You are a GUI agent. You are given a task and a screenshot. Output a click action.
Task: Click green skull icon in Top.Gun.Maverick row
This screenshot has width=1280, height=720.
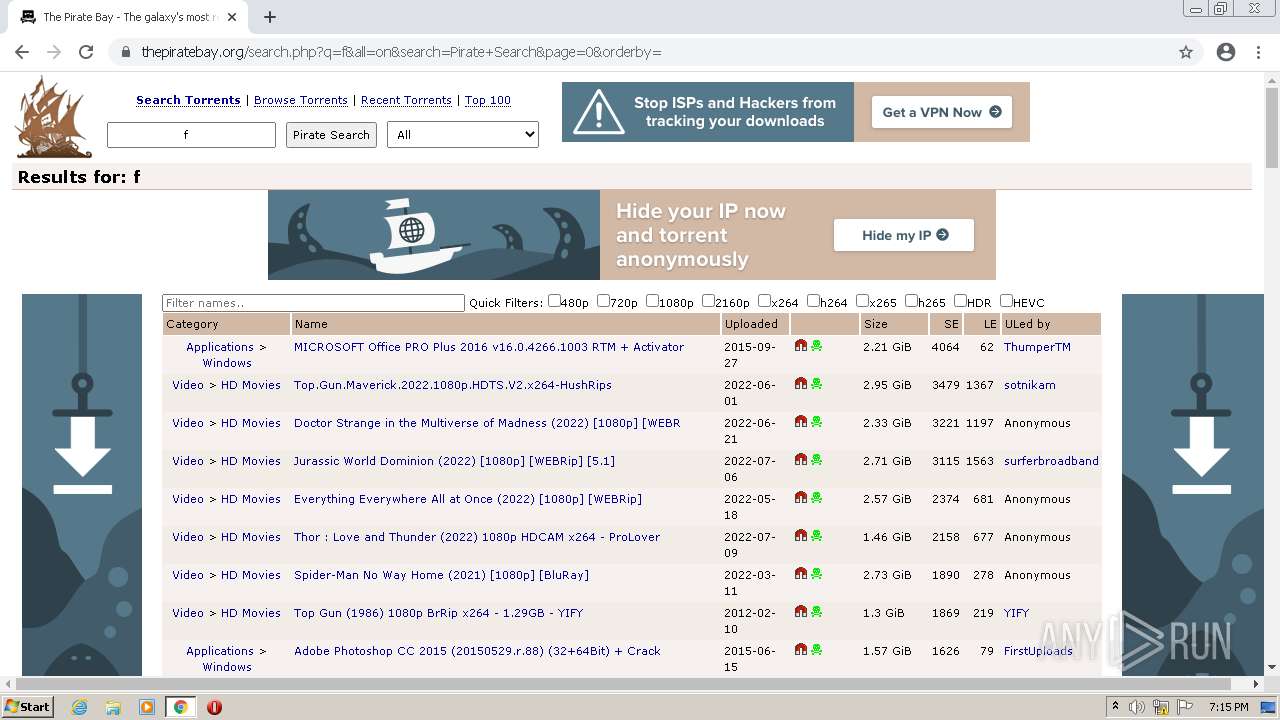pos(817,384)
